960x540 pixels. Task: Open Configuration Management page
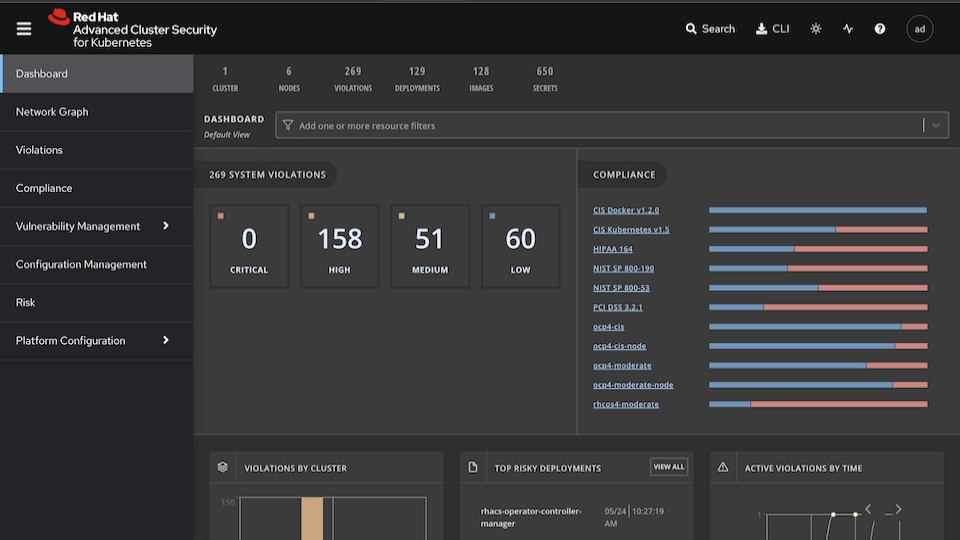(97, 264)
